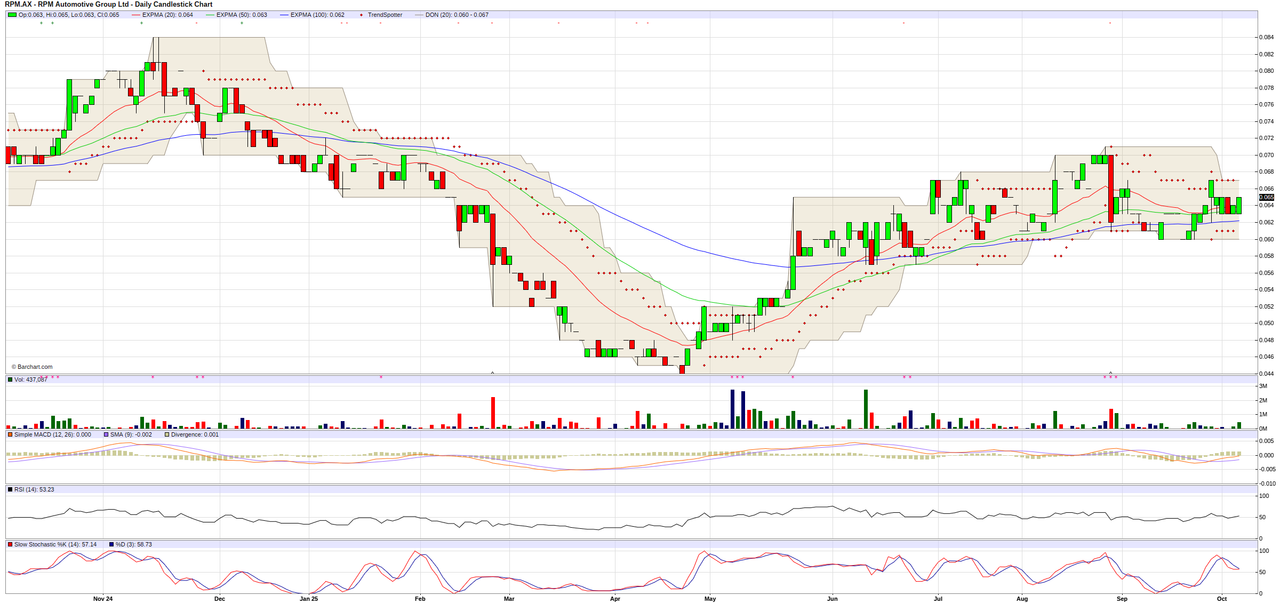Click the 'Nov 24' date axis label
1280x615 pixels.
(x=102, y=598)
